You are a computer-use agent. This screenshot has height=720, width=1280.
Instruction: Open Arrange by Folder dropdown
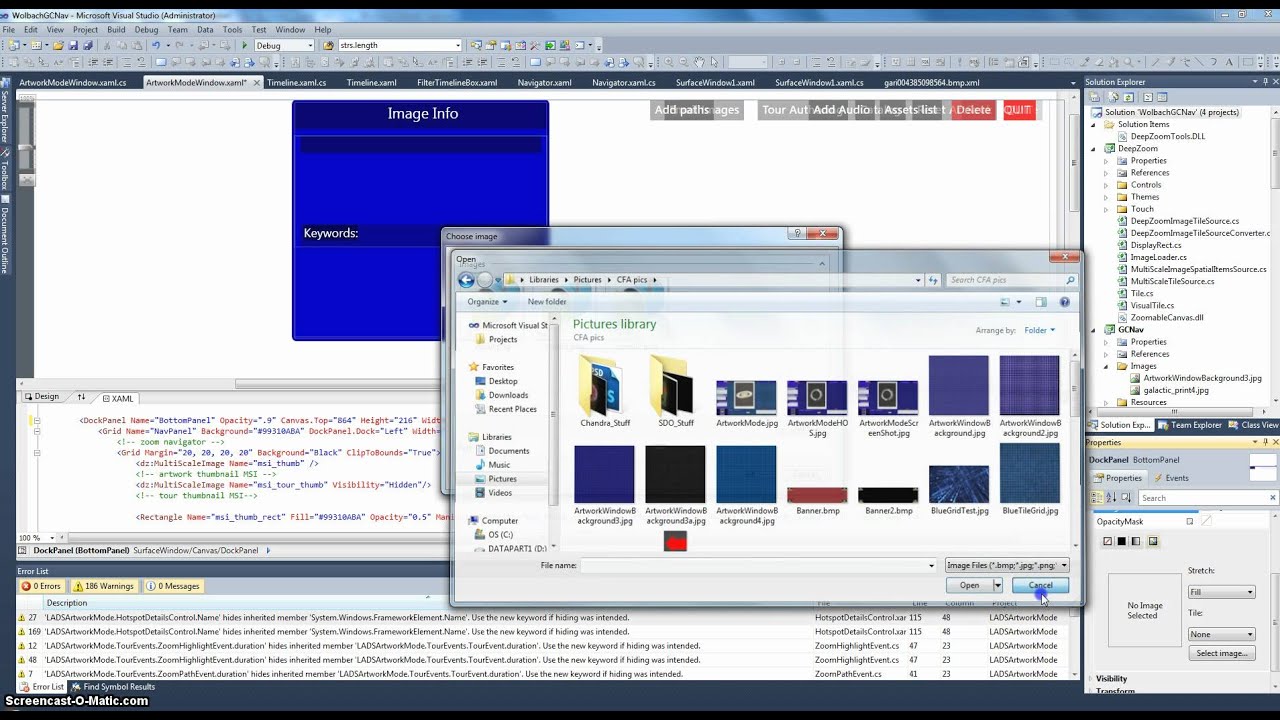[x=1039, y=330]
